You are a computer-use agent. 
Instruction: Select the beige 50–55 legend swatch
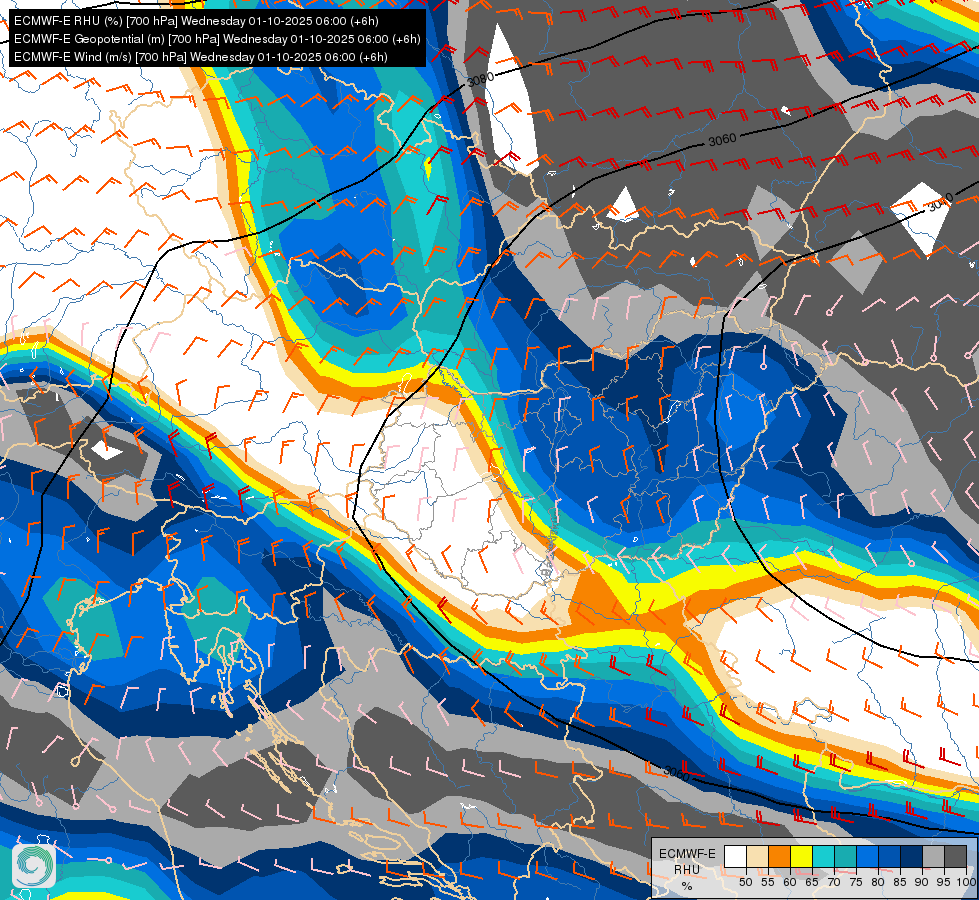[757, 856]
